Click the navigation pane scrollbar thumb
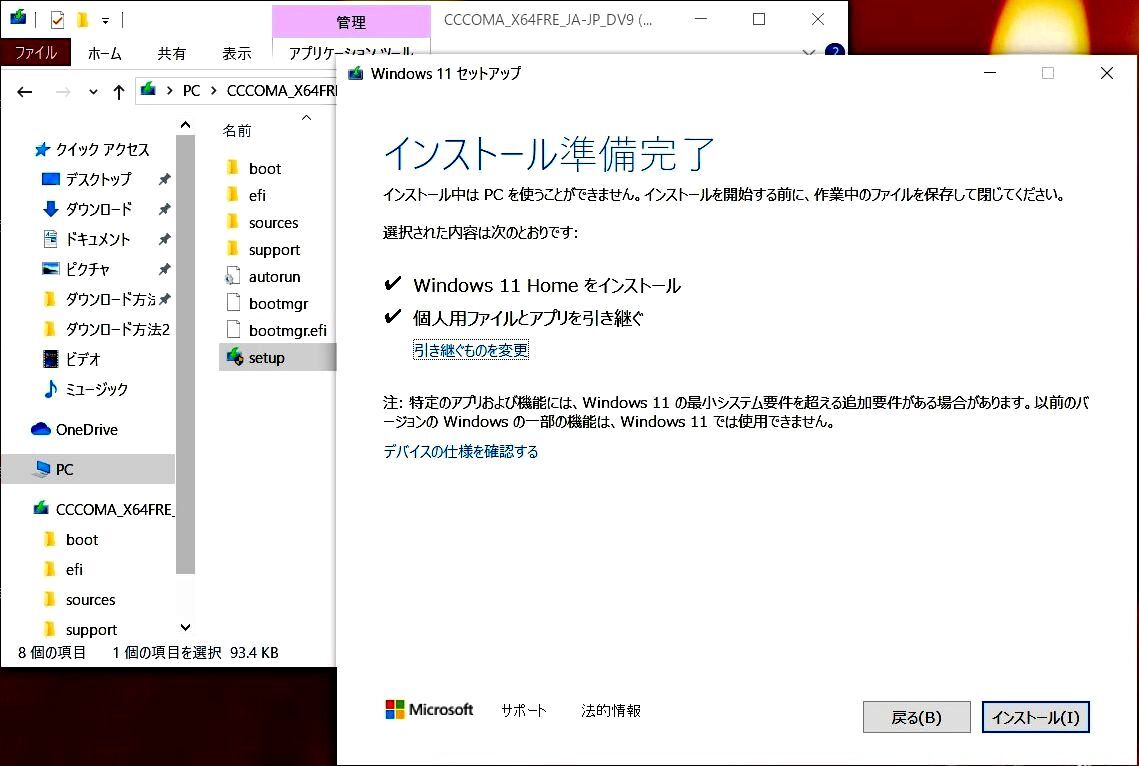 185,354
